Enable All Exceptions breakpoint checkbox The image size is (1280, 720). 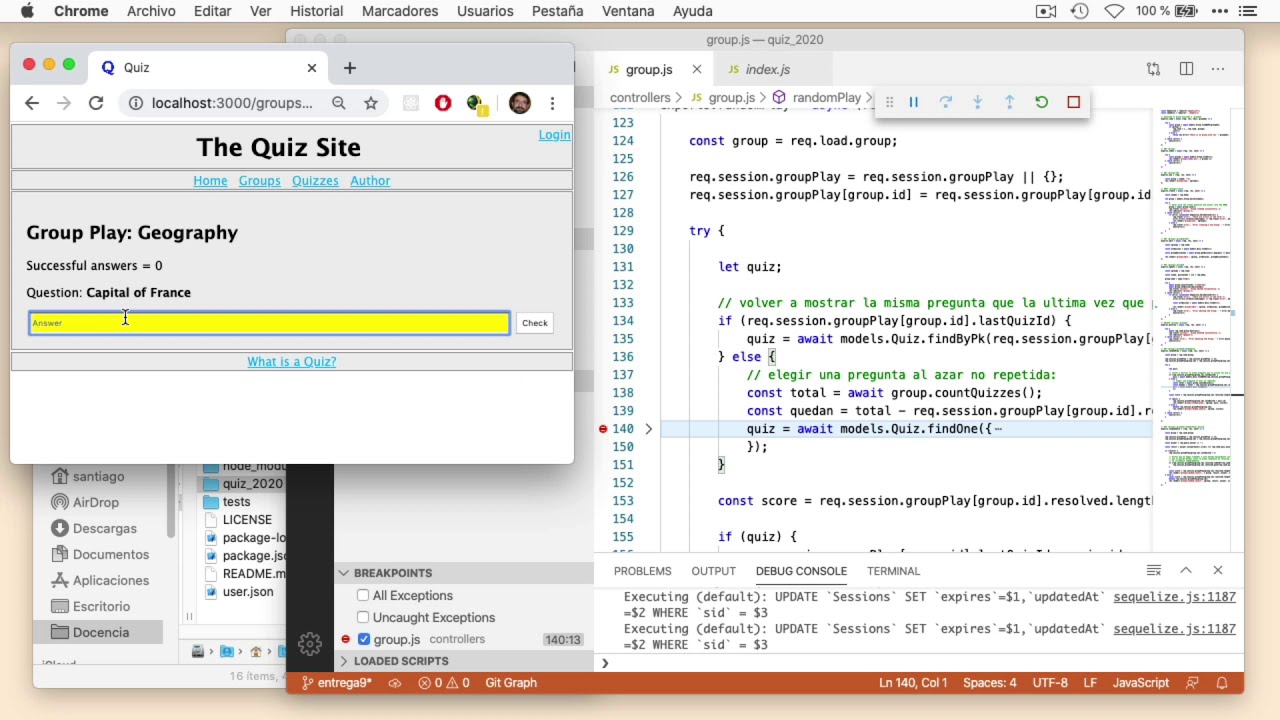(x=363, y=595)
